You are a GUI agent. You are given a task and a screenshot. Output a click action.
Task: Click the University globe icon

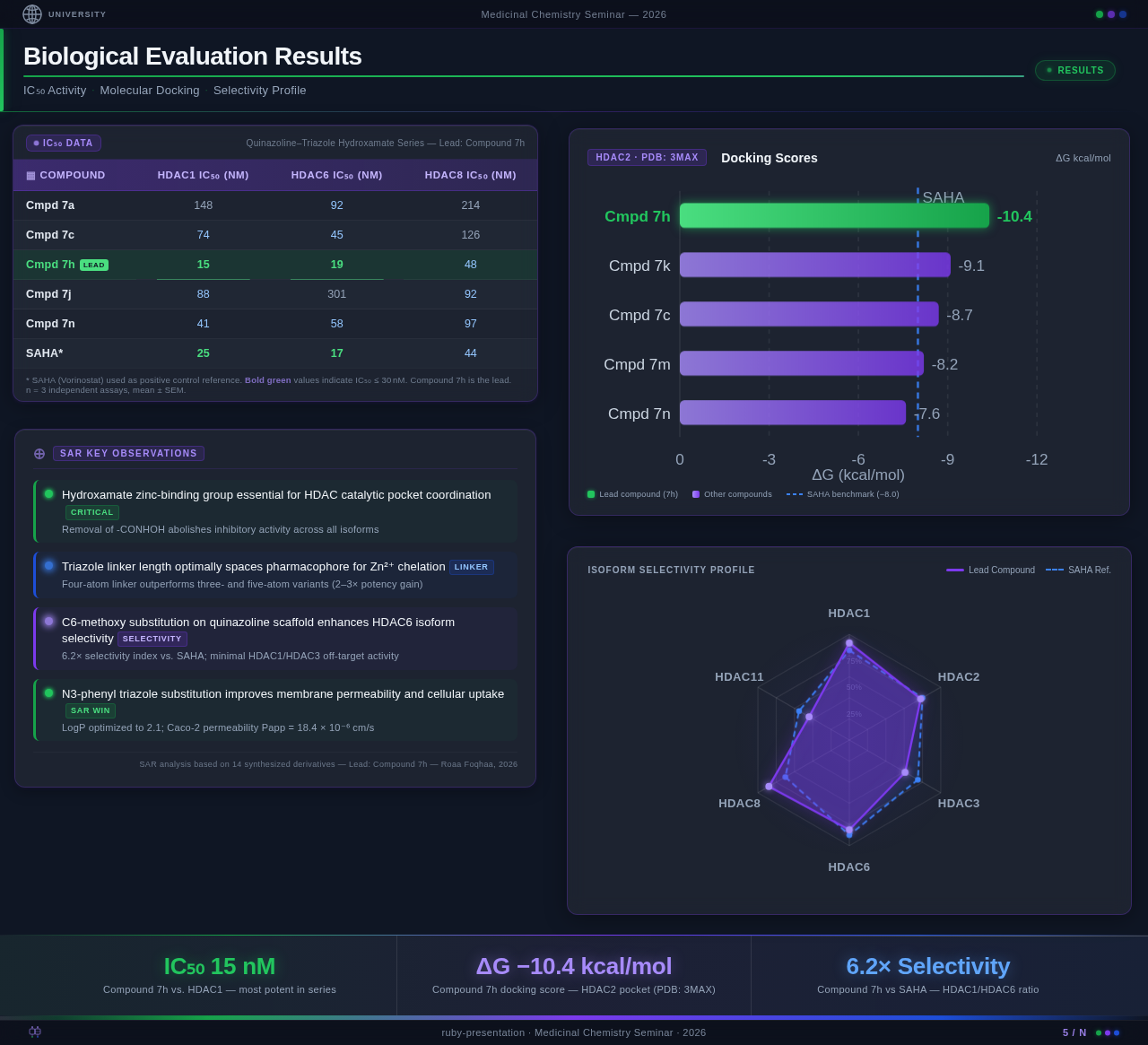34,14
